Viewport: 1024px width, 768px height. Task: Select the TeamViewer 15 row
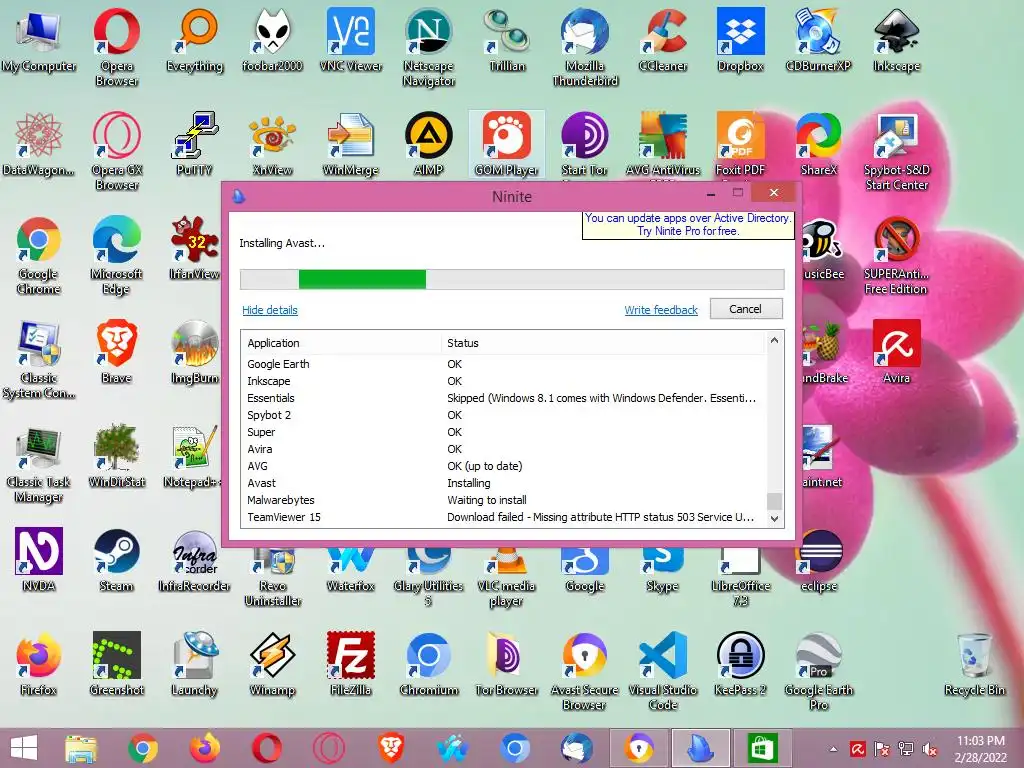coord(503,517)
